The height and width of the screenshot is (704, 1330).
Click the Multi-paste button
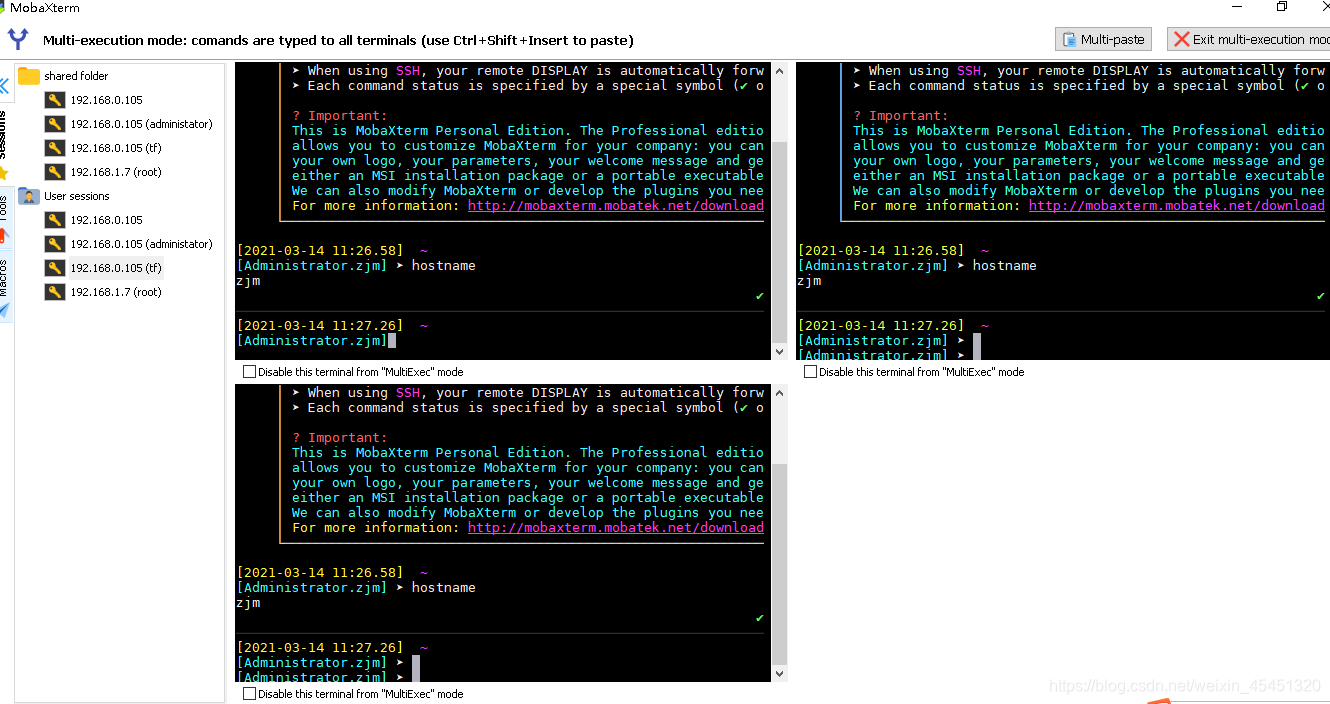click(x=1103, y=39)
